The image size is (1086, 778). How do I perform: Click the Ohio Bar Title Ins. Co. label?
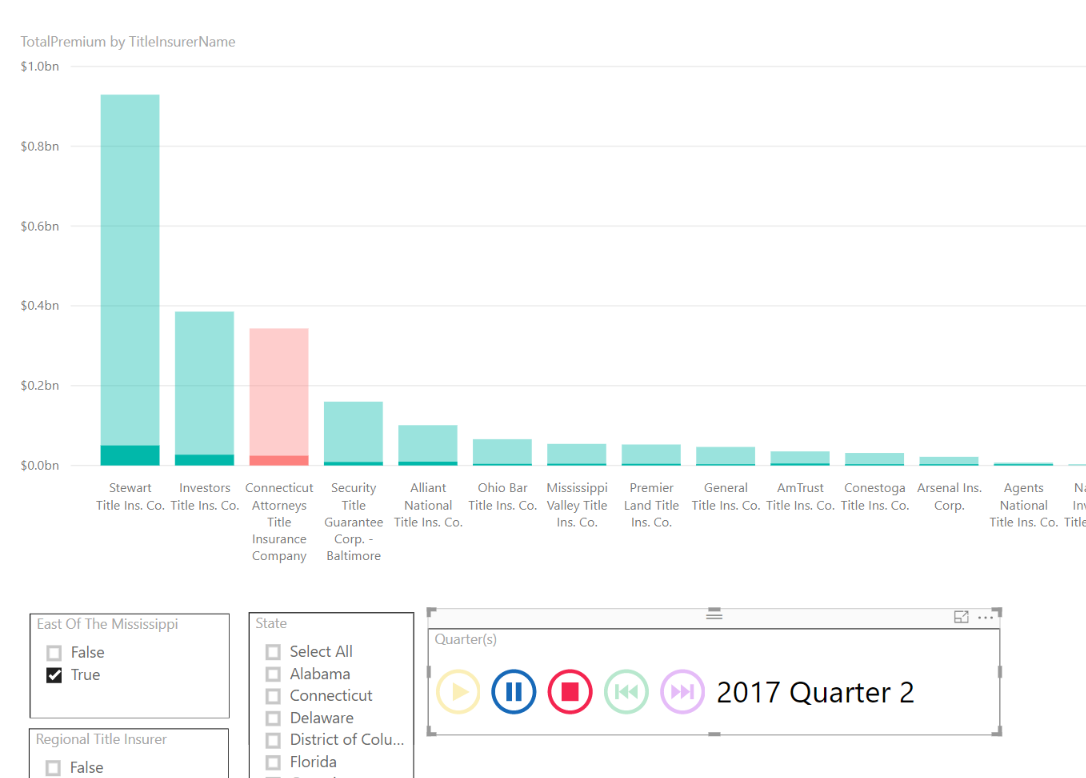[x=502, y=497]
